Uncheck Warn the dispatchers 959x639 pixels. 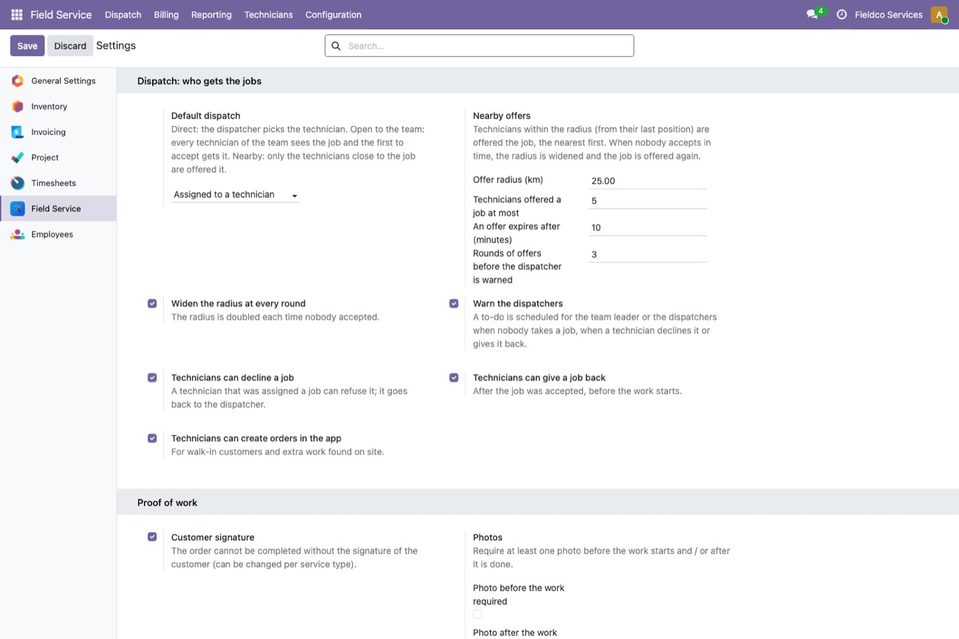tap(454, 303)
